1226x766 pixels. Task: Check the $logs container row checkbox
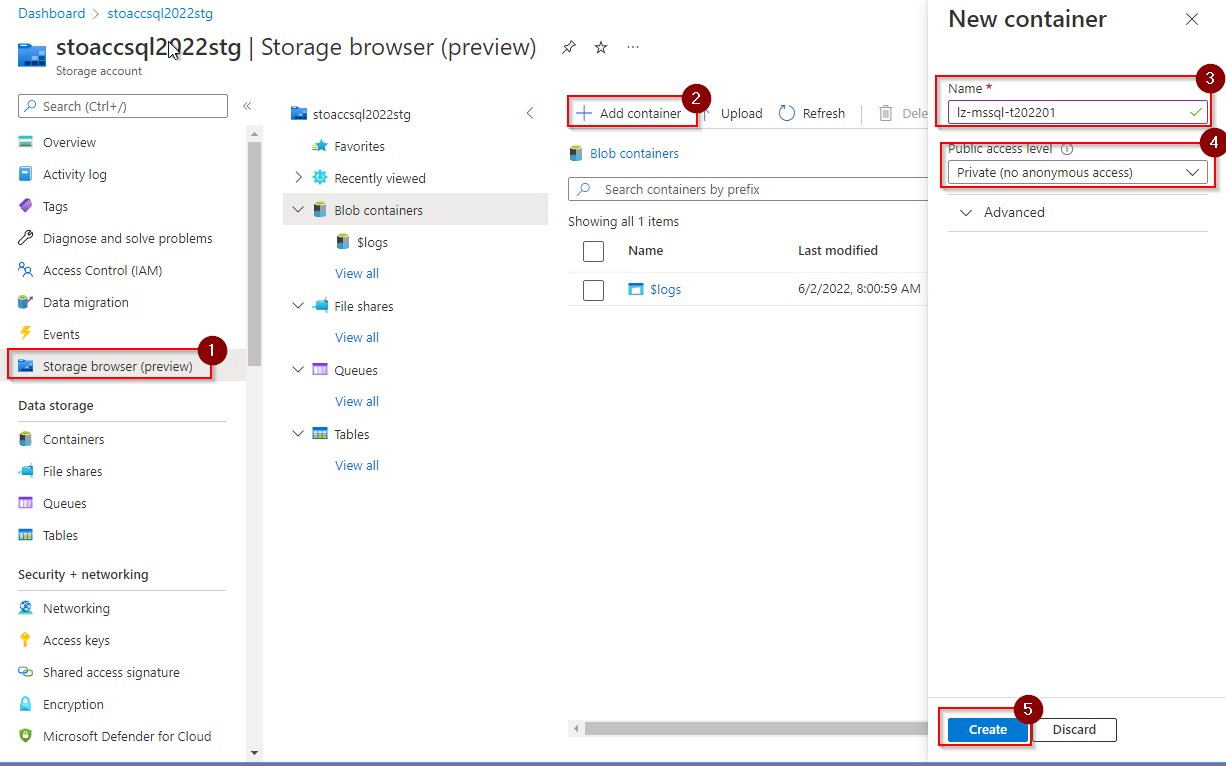point(593,290)
